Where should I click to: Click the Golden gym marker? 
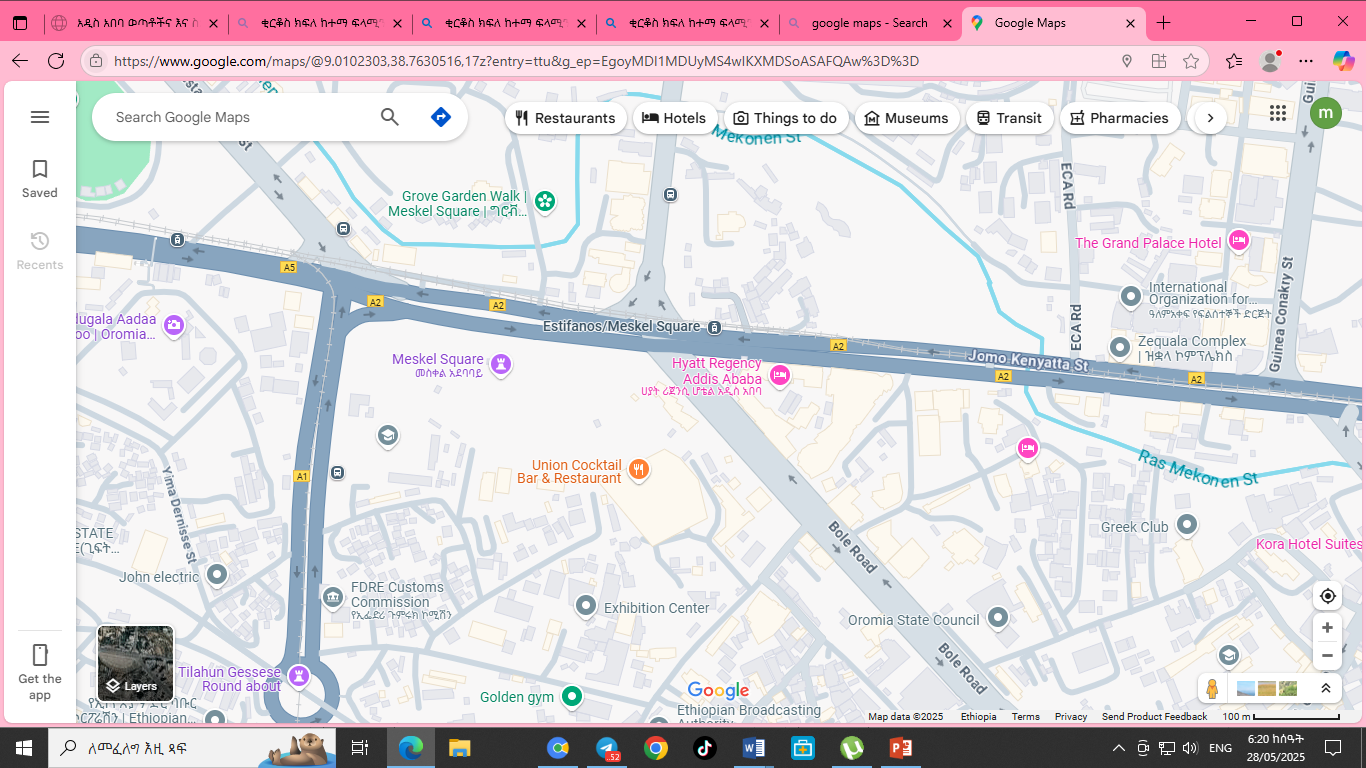571,695
